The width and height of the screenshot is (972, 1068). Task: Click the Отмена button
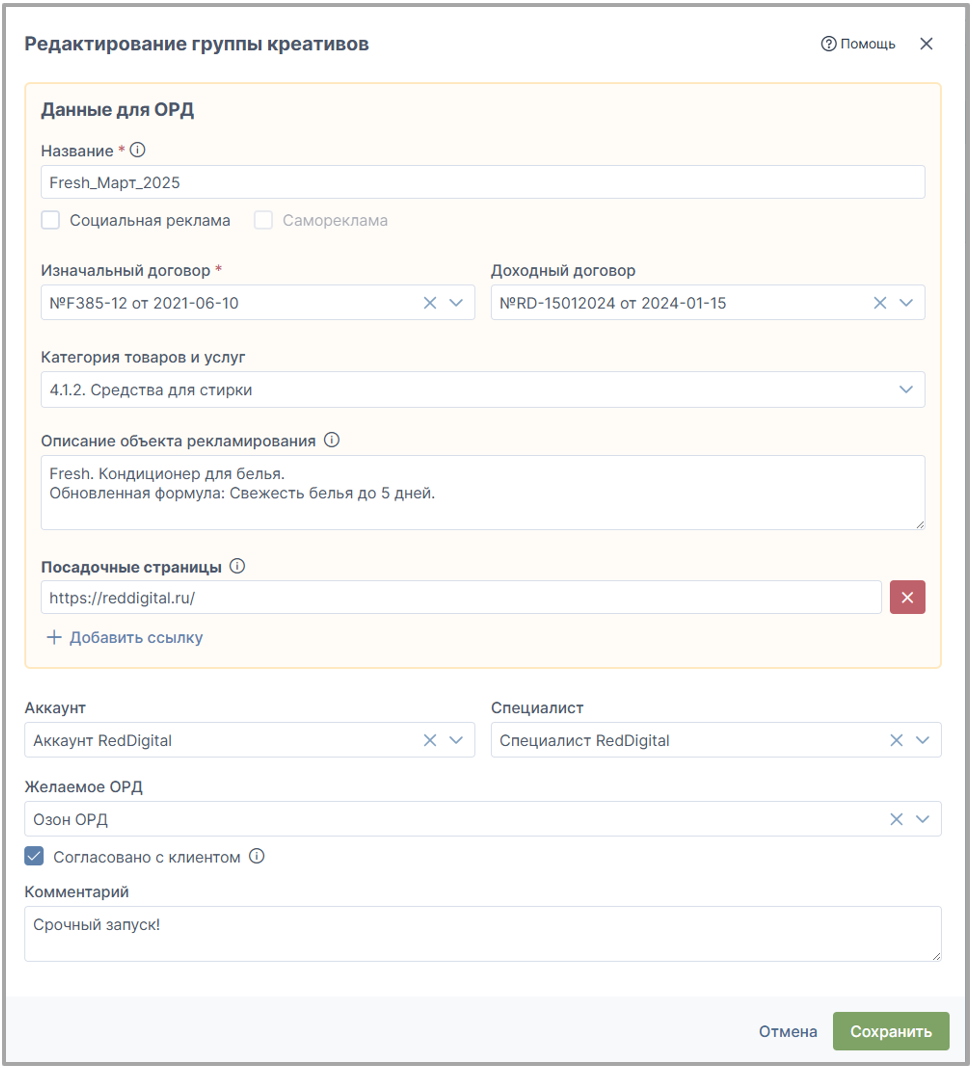click(x=788, y=1031)
